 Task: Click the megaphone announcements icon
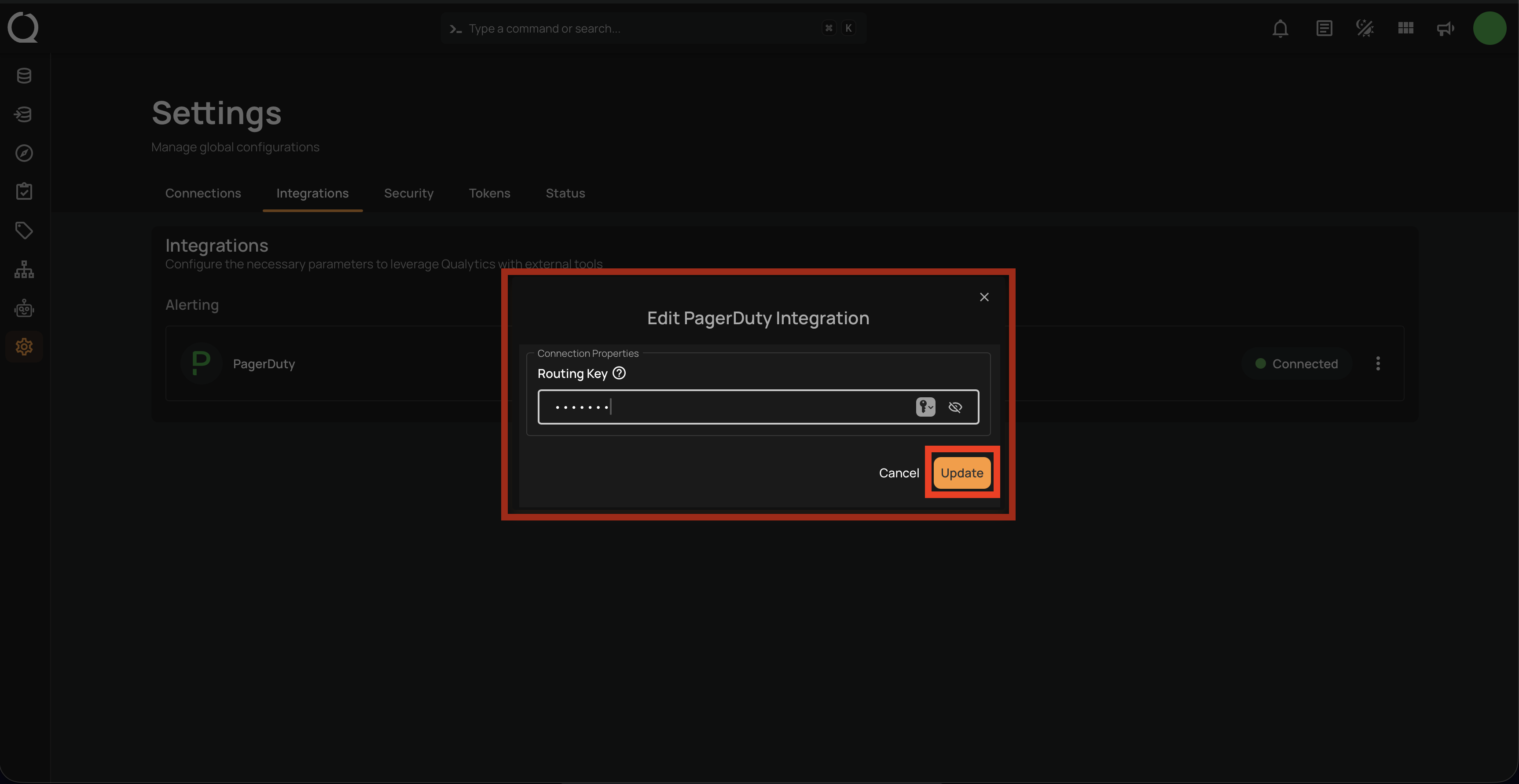pos(1445,28)
